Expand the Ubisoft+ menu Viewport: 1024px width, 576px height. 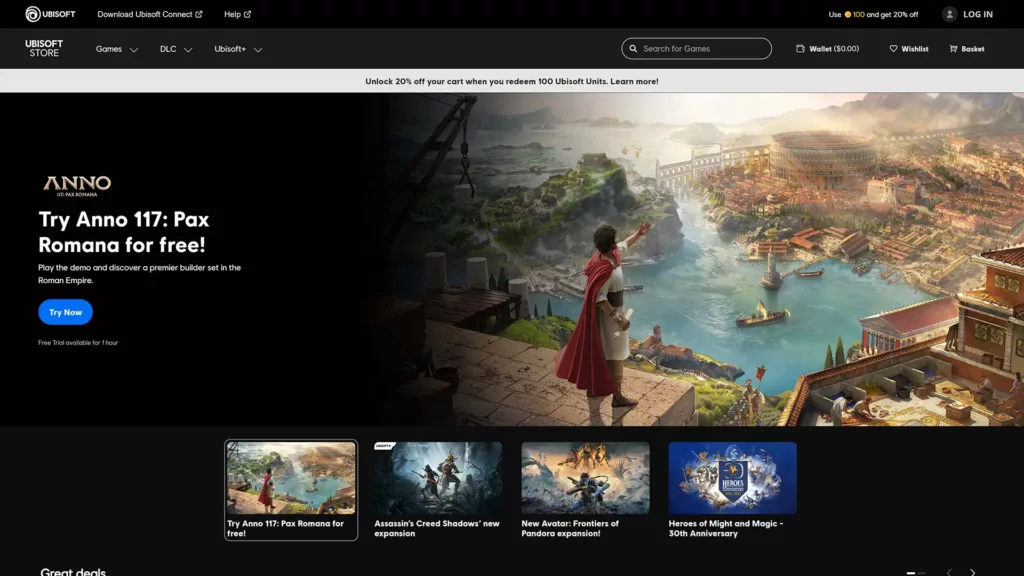238,48
